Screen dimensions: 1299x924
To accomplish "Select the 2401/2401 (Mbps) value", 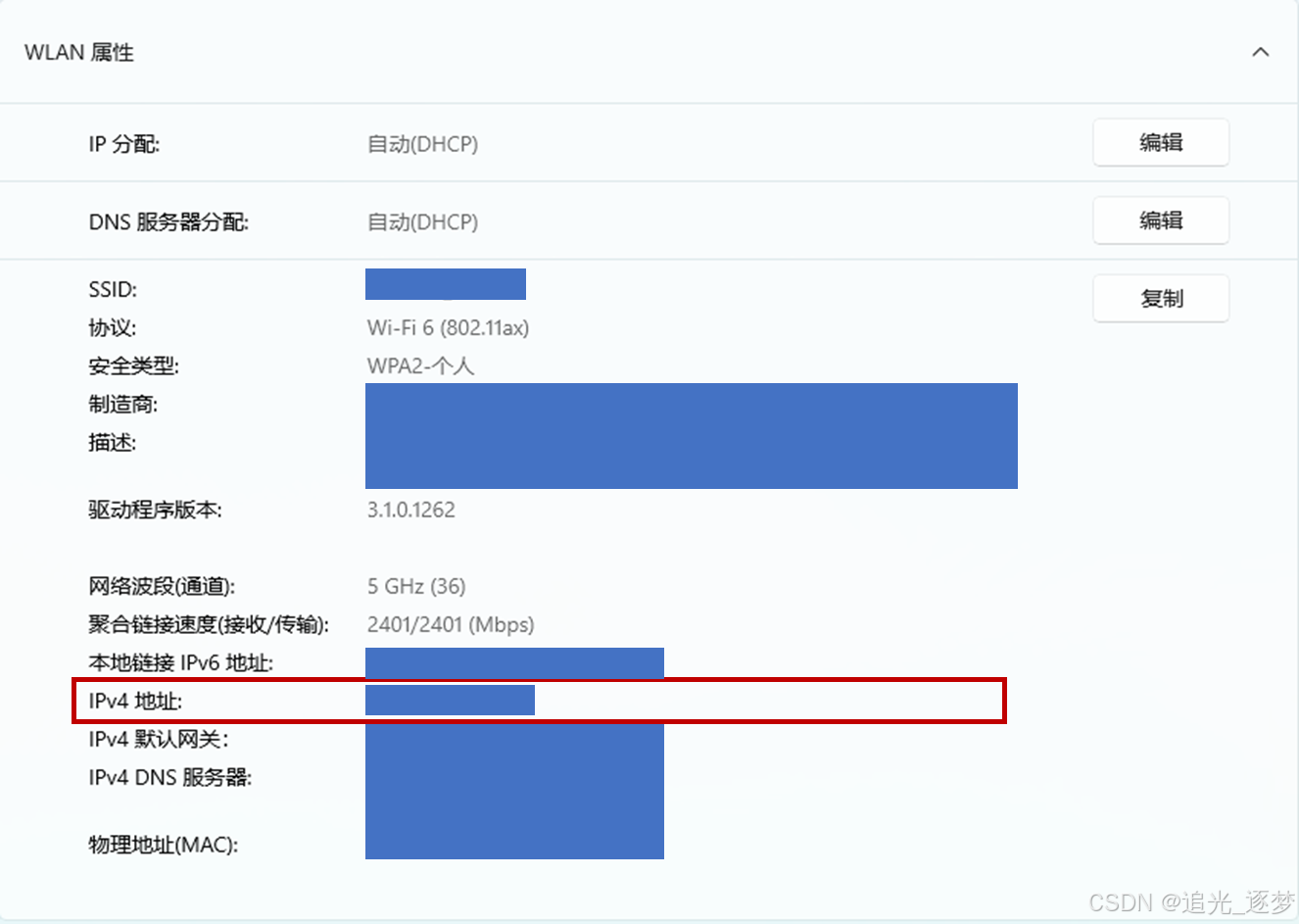I will [x=451, y=625].
